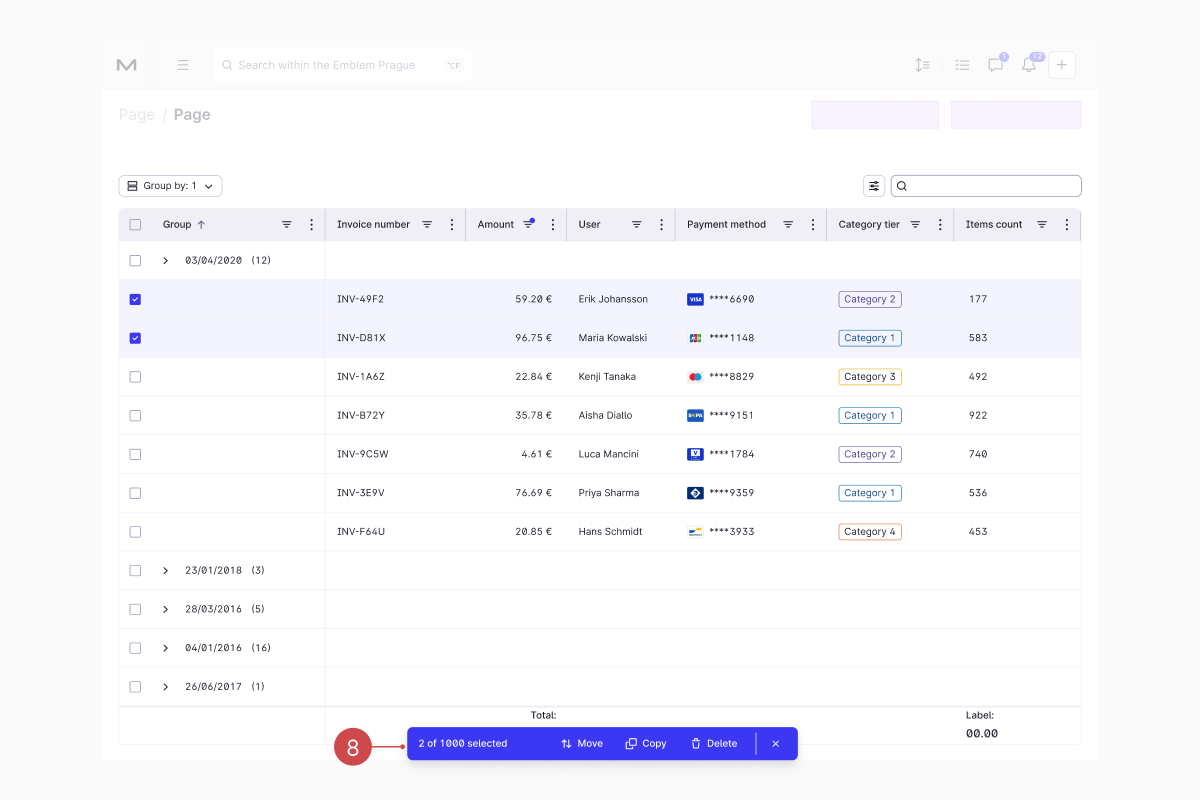The height and width of the screenshot is (800, 1200).
Task: Check the INV-1A6Z row checkbox
Action: (135, 377)
